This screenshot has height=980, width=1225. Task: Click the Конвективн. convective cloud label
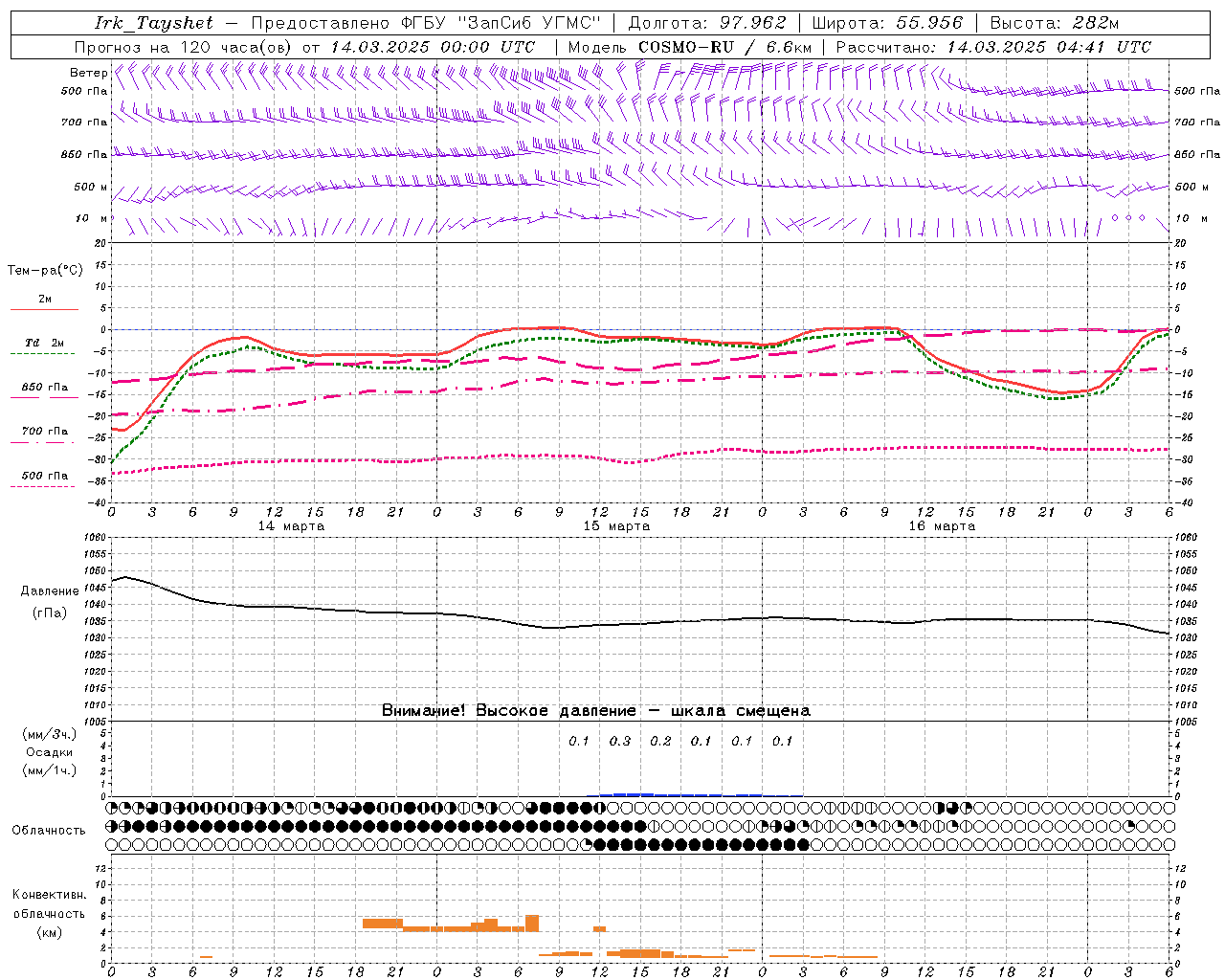click(50, 894)
